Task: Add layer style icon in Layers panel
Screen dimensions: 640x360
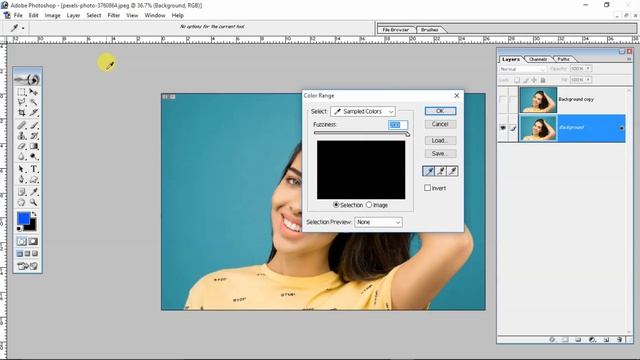Action: [x=552, y=340]
